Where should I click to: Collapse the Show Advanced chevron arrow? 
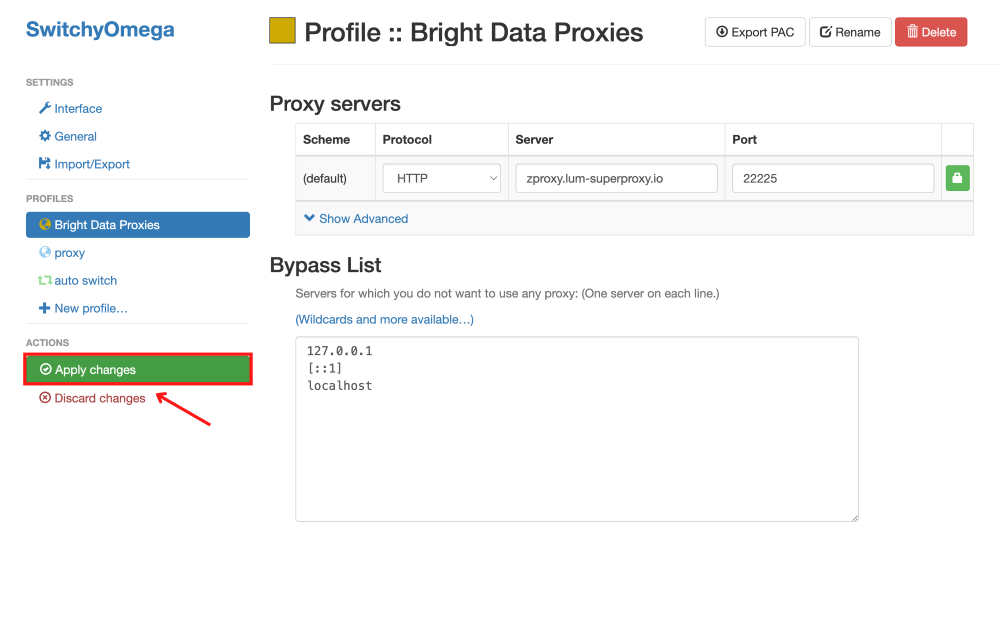point(308,218)
